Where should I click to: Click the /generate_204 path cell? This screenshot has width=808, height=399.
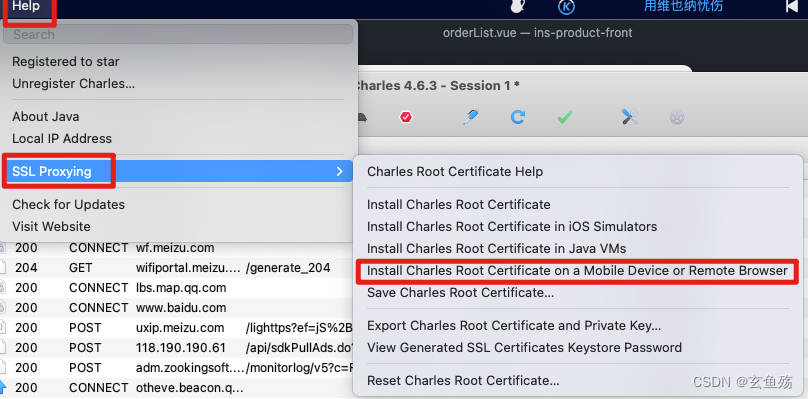(288, 268)
